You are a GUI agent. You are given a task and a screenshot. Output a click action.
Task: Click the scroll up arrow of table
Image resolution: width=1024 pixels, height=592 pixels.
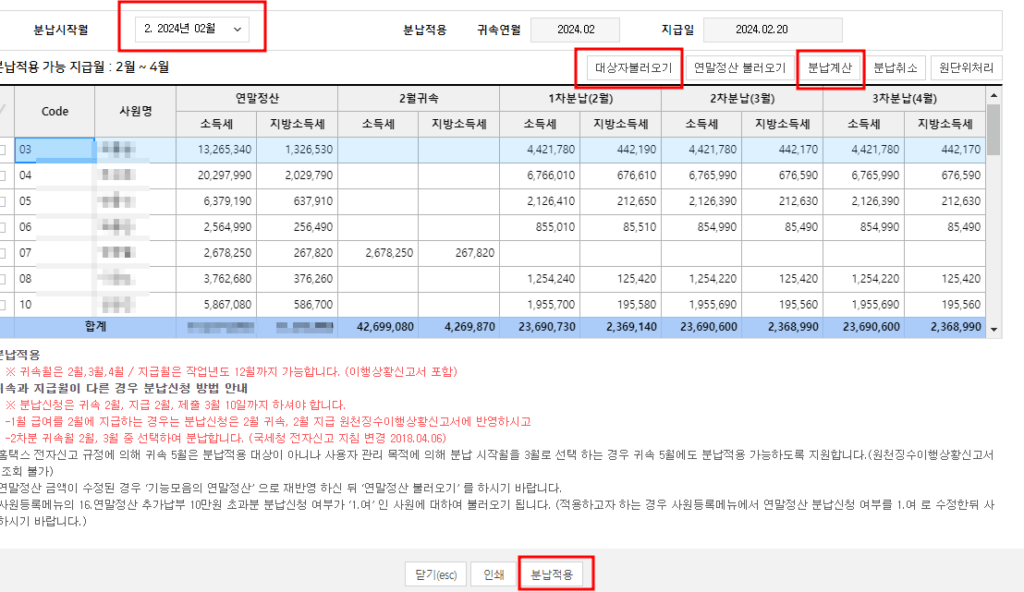(x=993, y=96)
